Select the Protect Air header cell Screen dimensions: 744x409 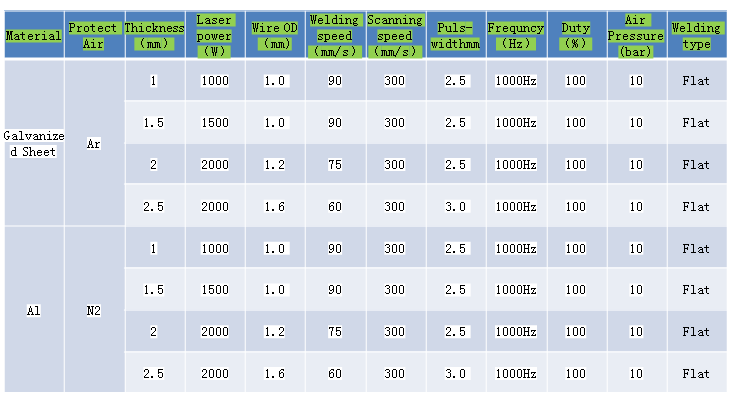[x=93, y=35]
